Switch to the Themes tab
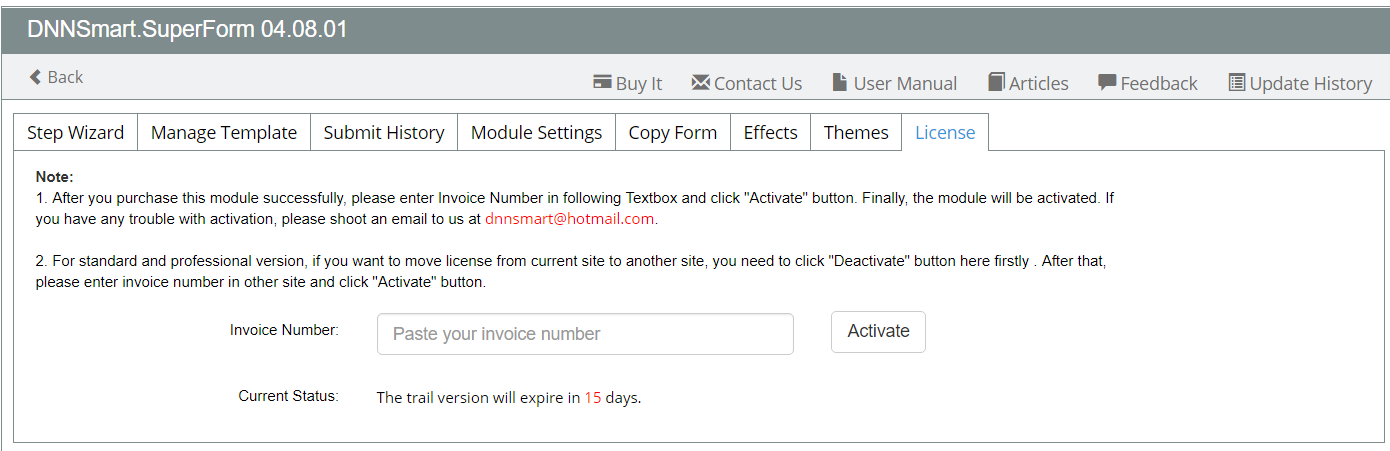The width and height of the screenshot is (1390, 451). (856, 132)
